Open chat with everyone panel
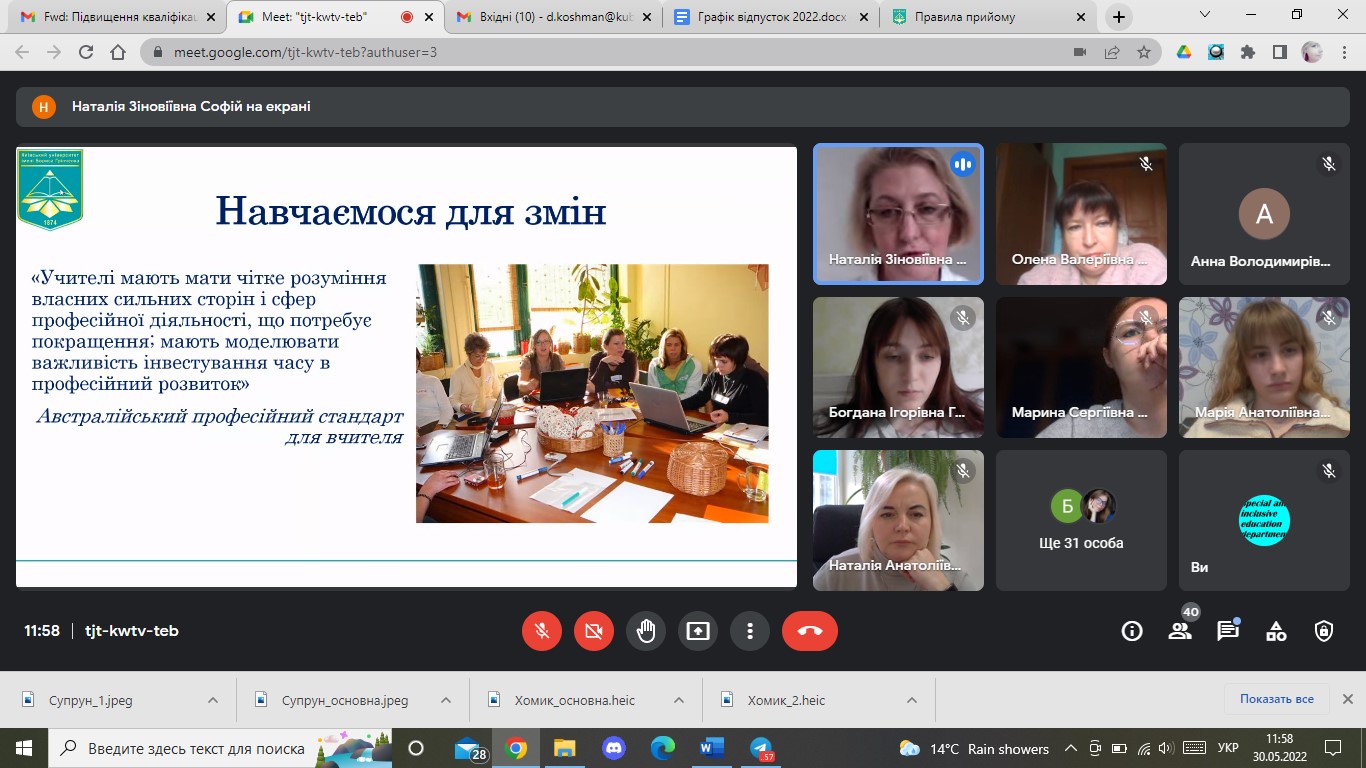The image size is (1366, 768). [1228, 631]
